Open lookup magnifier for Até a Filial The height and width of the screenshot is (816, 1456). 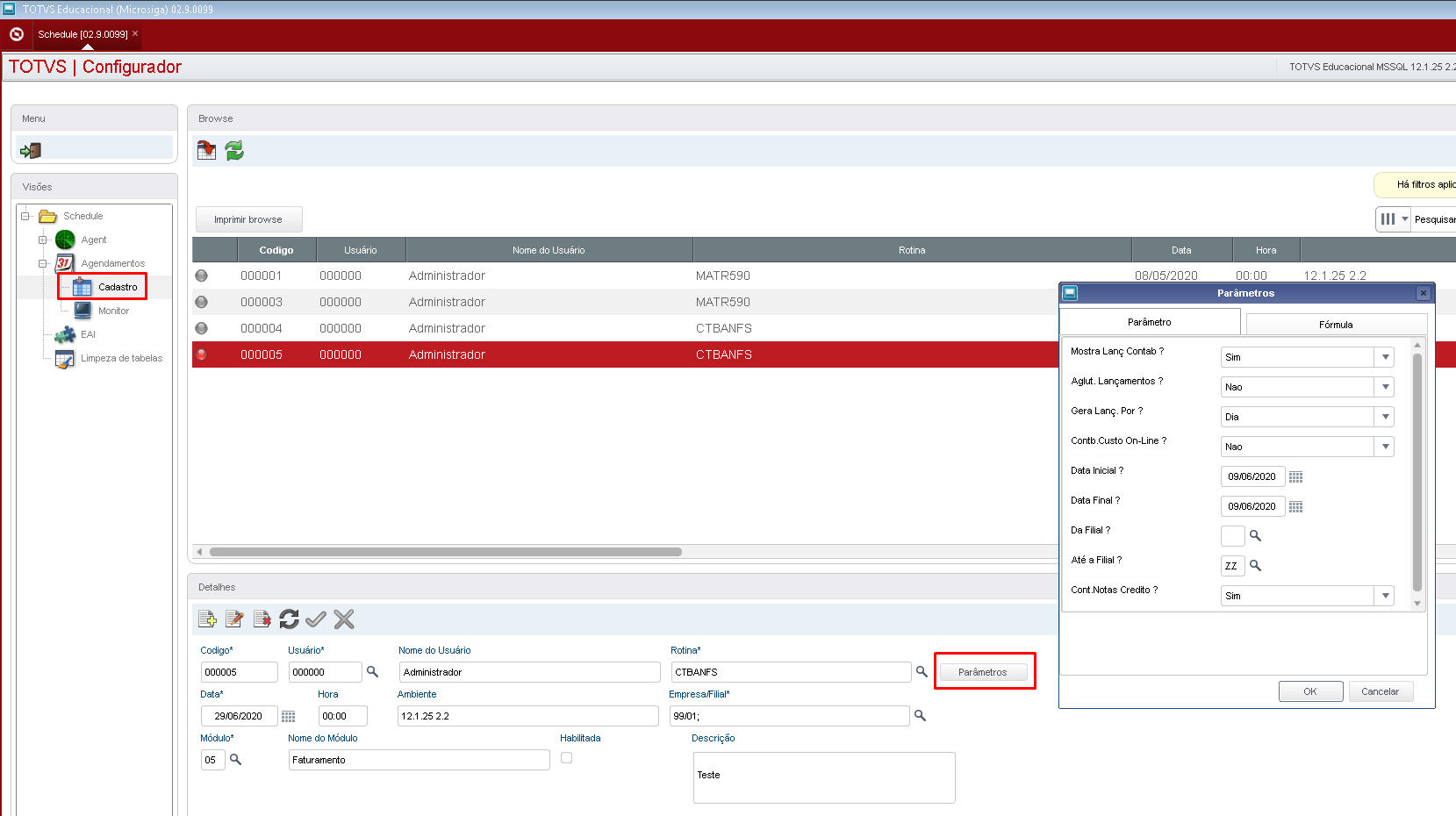pos(1255,566)
